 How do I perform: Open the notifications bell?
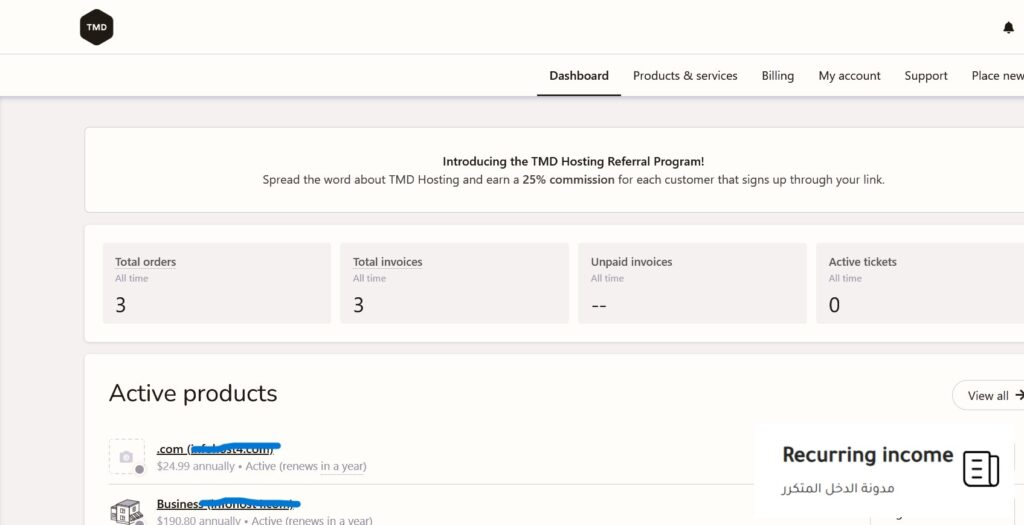(1008, 27)
